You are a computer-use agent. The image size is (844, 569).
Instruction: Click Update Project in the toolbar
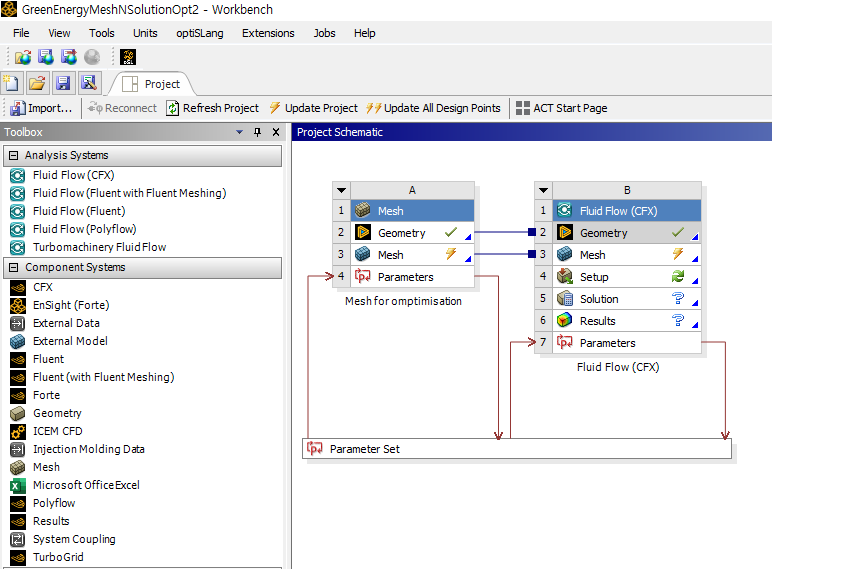[314, 108]
